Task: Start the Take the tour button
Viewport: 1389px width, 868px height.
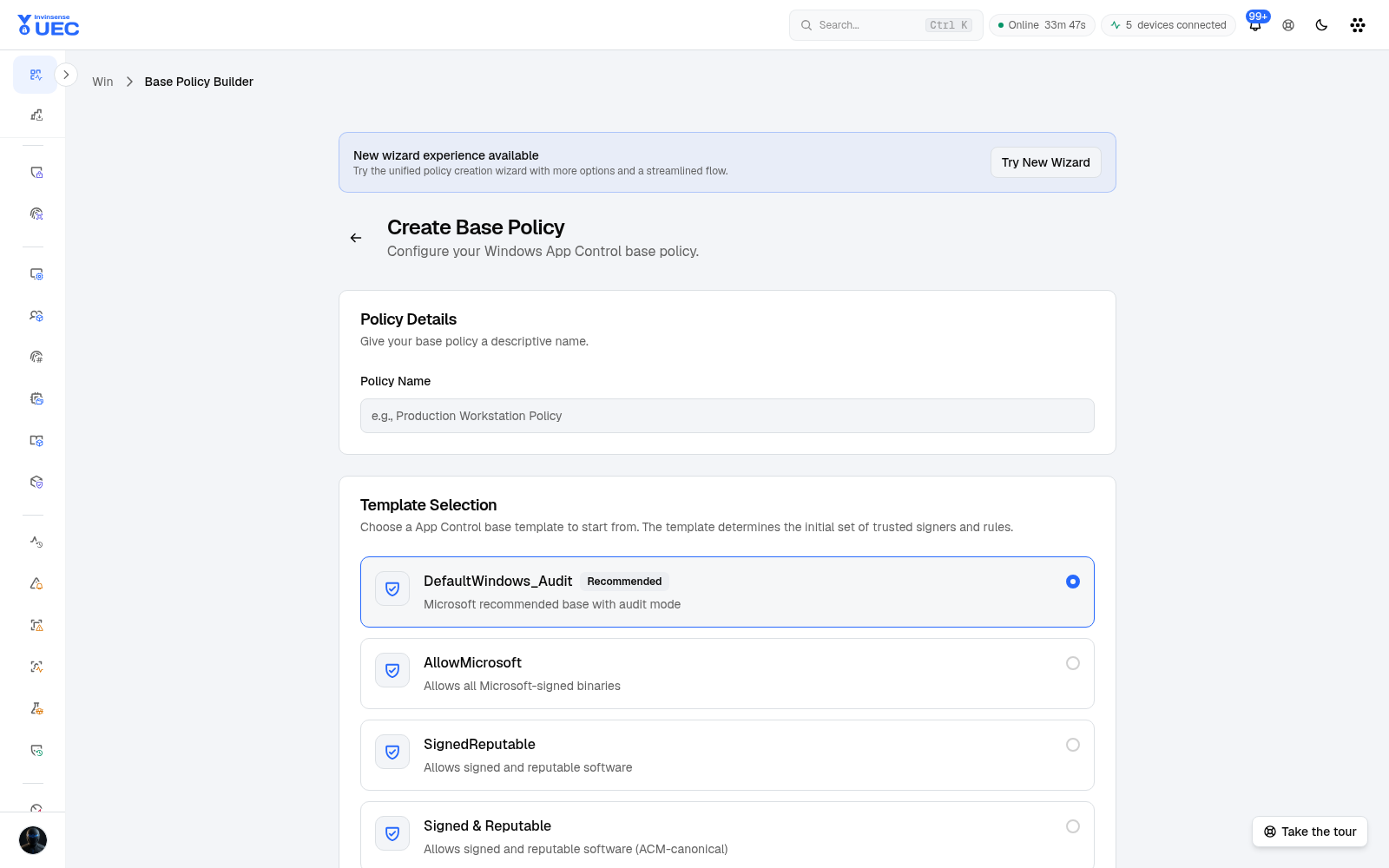Action: [x=1309, y=832]
